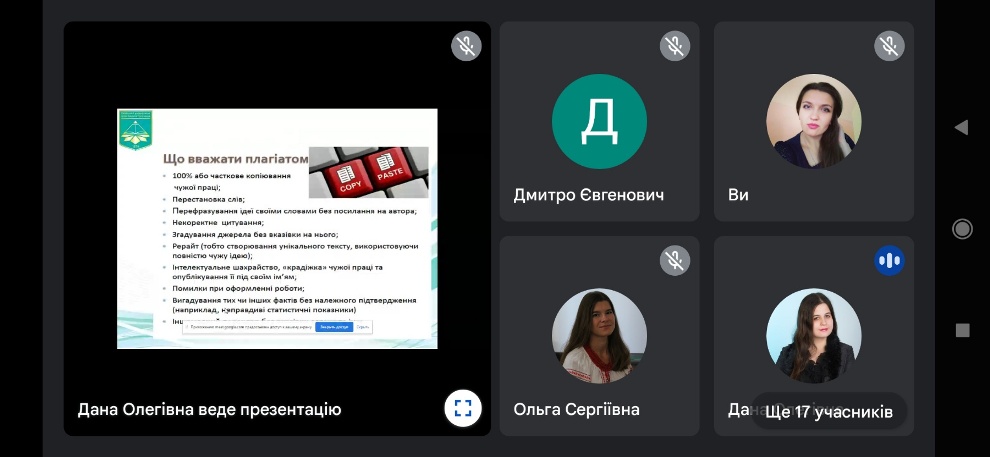Tap the 'Дана Олегівна веде презентацію' label
Image resolution: width=990 pixels, height=457 pixels.
coord(209,410)
